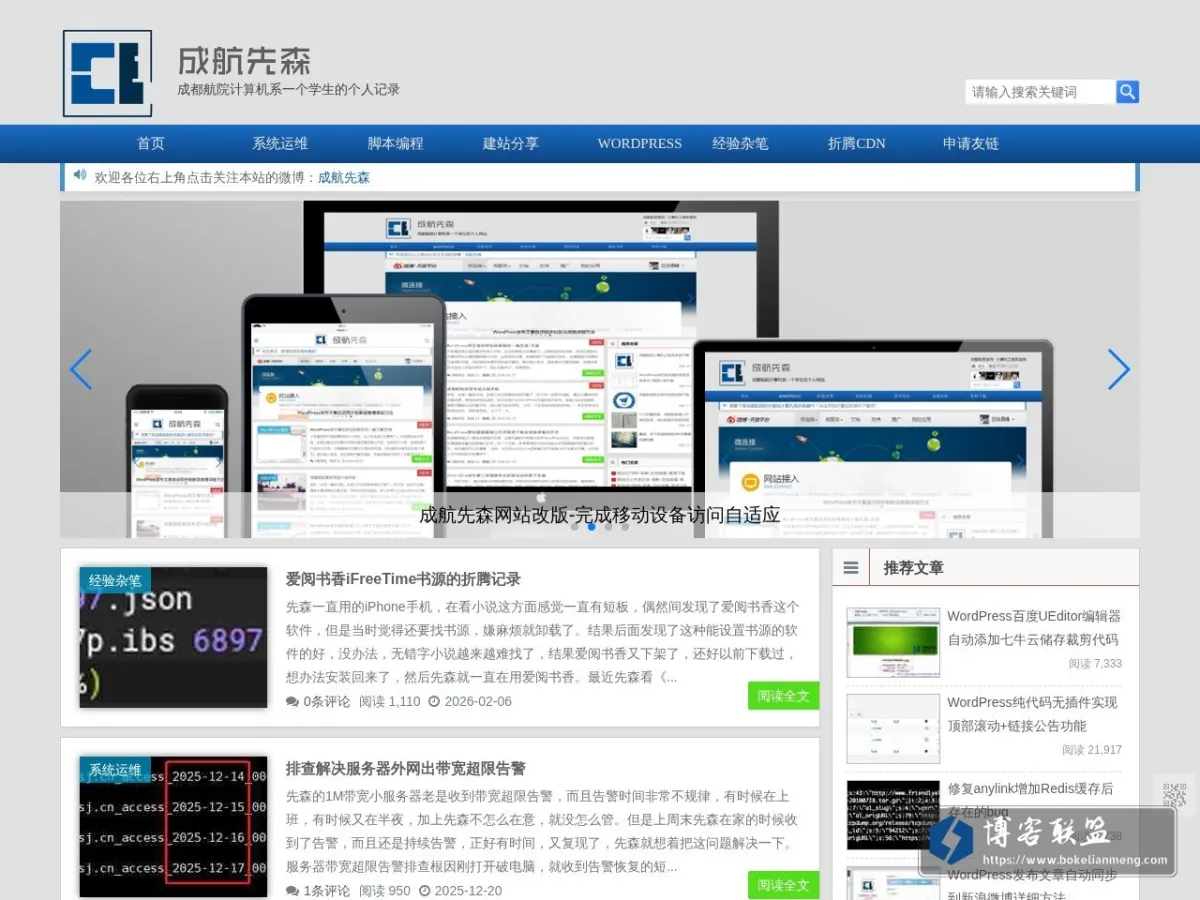Click the 推荐文章 sidebar heading

pyautogui.click(x=913, y=567)
